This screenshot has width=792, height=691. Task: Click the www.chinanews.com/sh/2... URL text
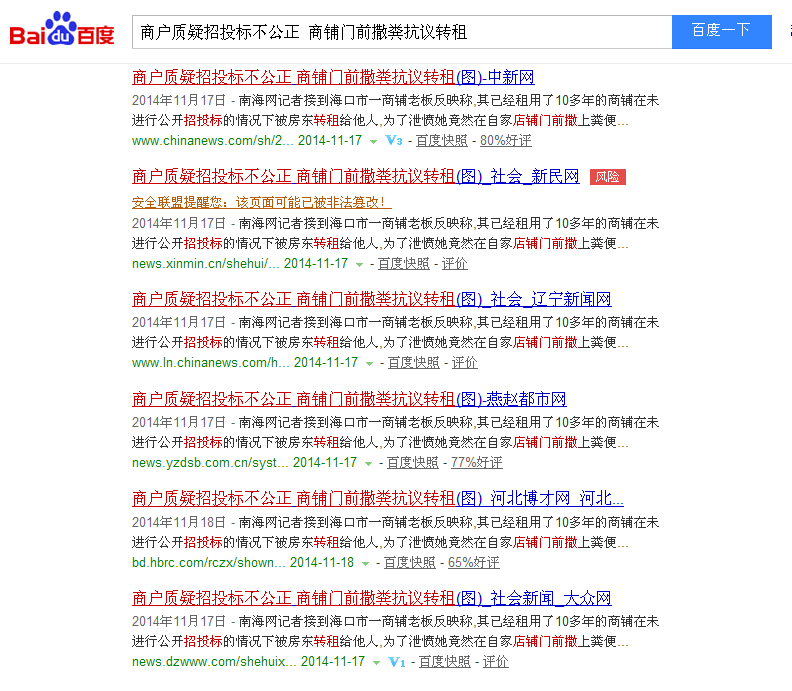212,140
